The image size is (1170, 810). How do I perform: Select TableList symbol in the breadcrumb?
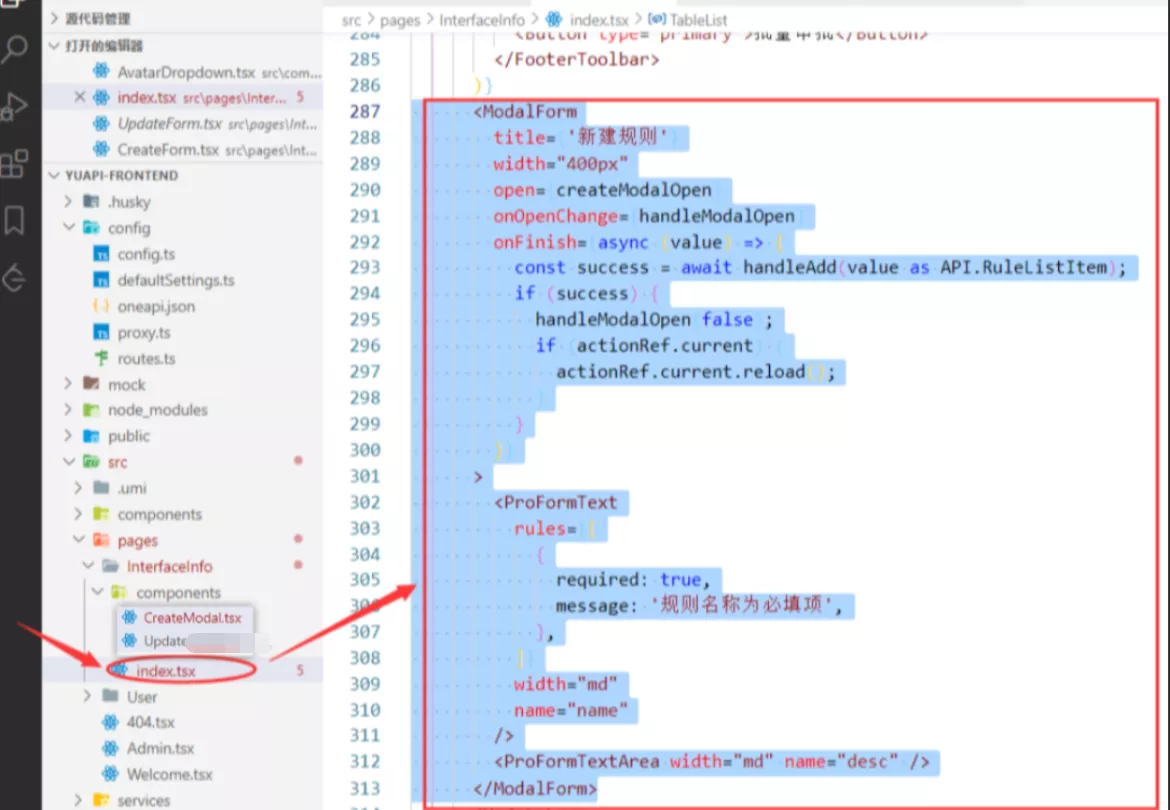click(x=698, y=20)
